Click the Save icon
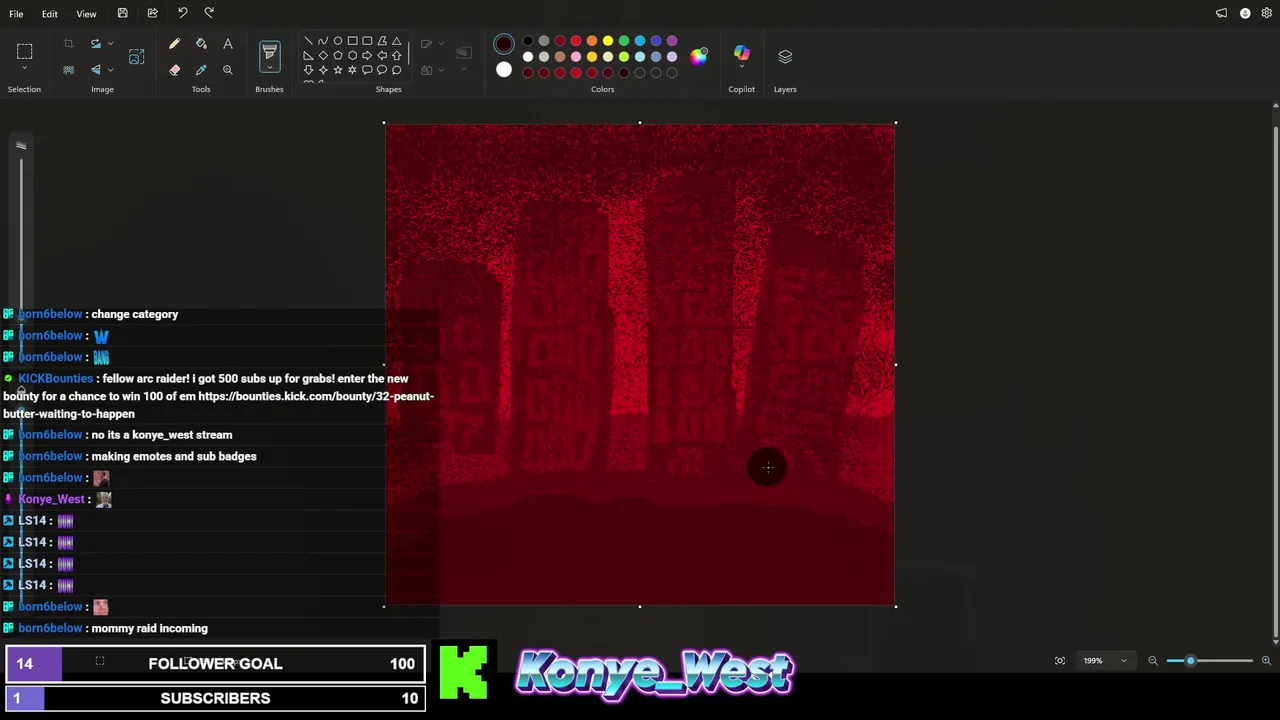Viewport: 1280px width, 720px height. tap(122, 13)
